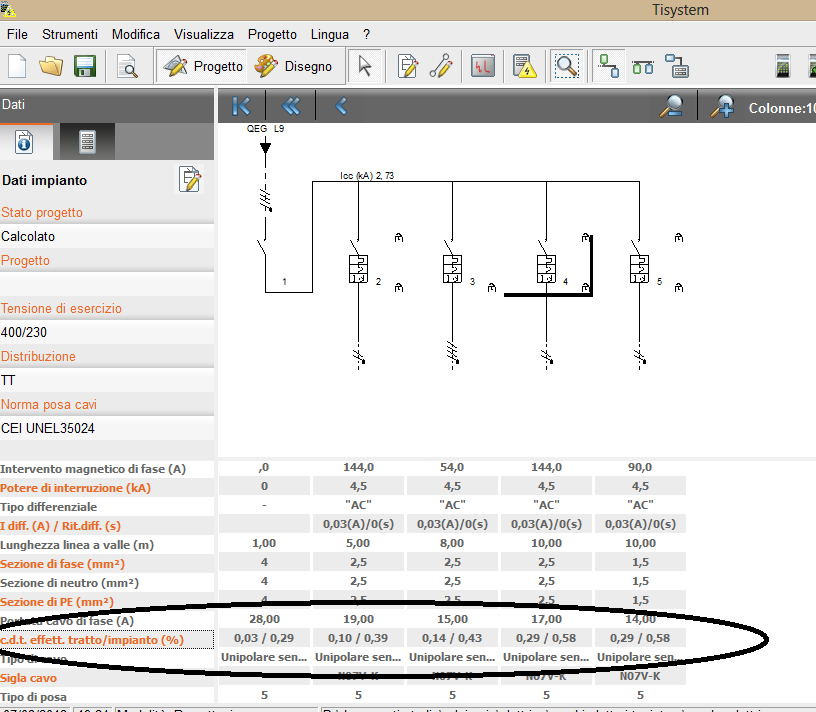This screenshot has width=816, height=712.
Task: Jump to first column navigation arrow
Action: click(241, 106)
